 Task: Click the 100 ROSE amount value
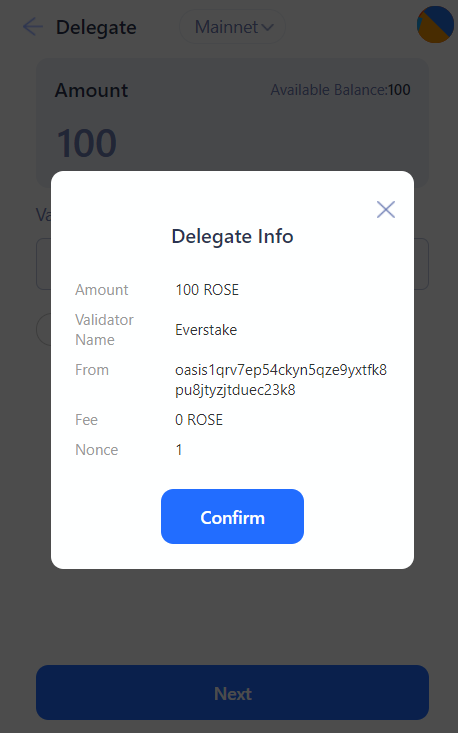pos(207,290)
